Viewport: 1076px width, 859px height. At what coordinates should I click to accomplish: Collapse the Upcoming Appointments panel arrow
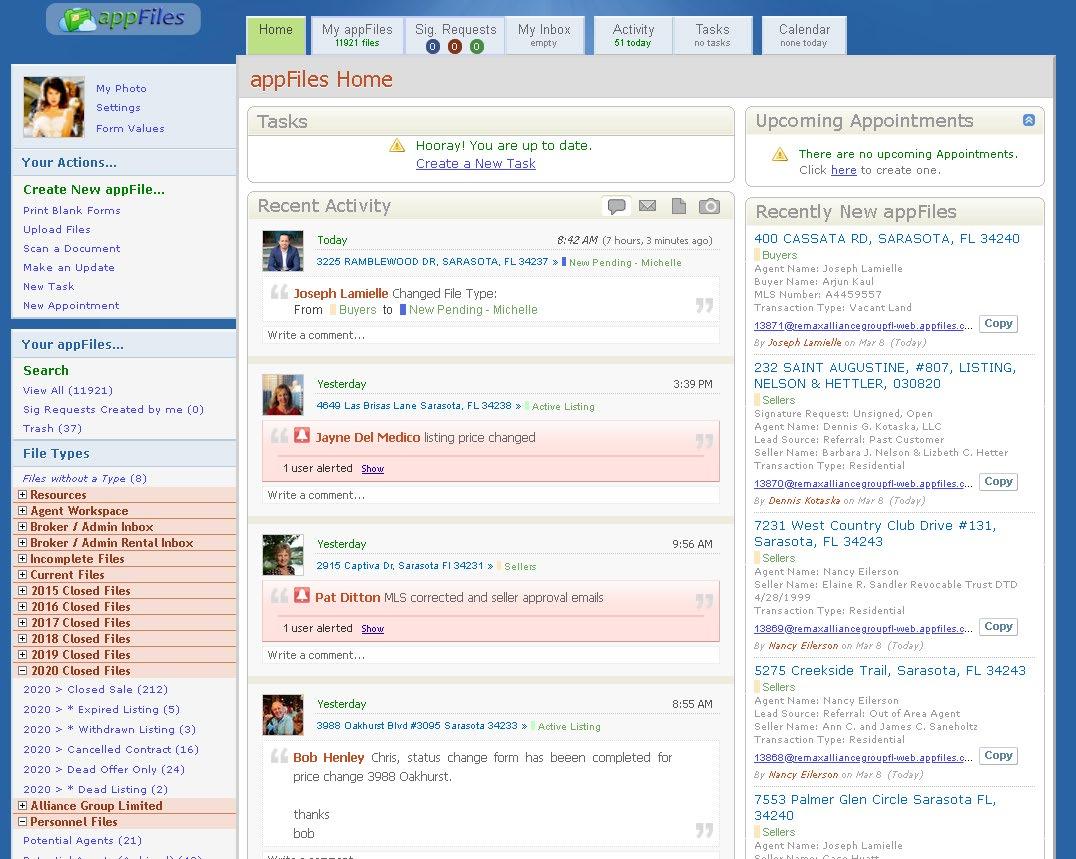(x=1029, y=120)
